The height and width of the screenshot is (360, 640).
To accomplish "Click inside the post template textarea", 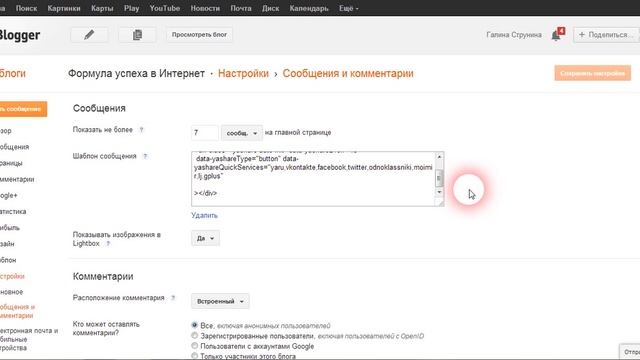I will [x=313, y=179].
